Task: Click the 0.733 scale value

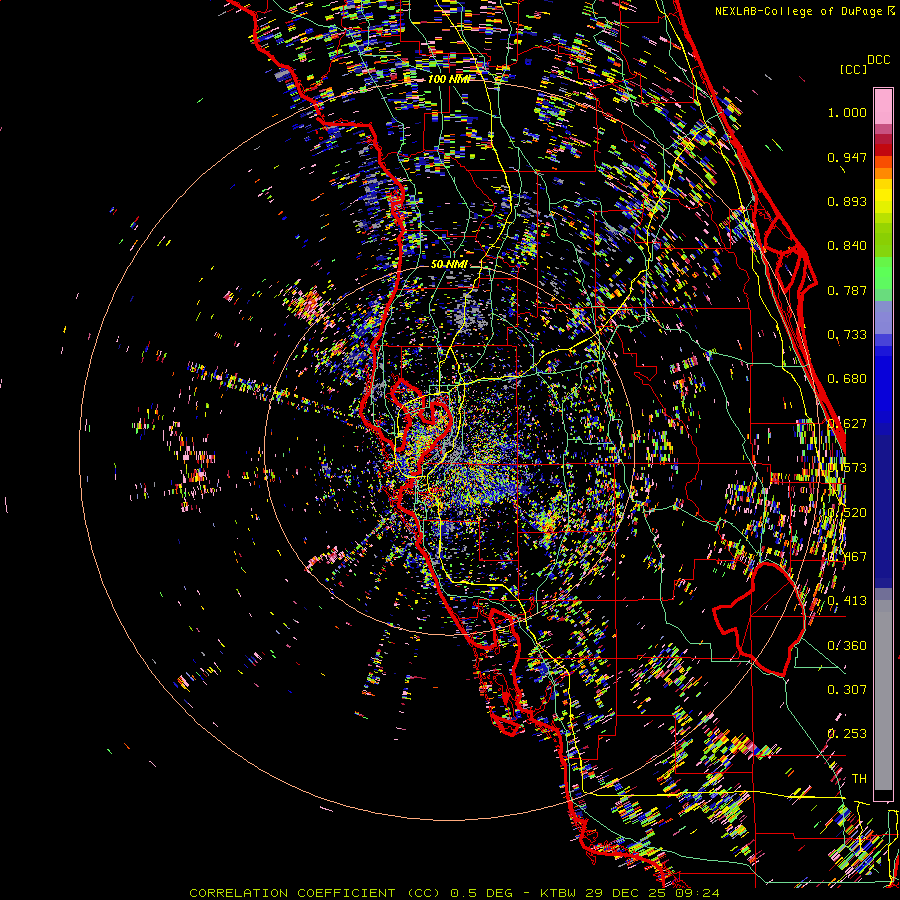Action: 847,335
